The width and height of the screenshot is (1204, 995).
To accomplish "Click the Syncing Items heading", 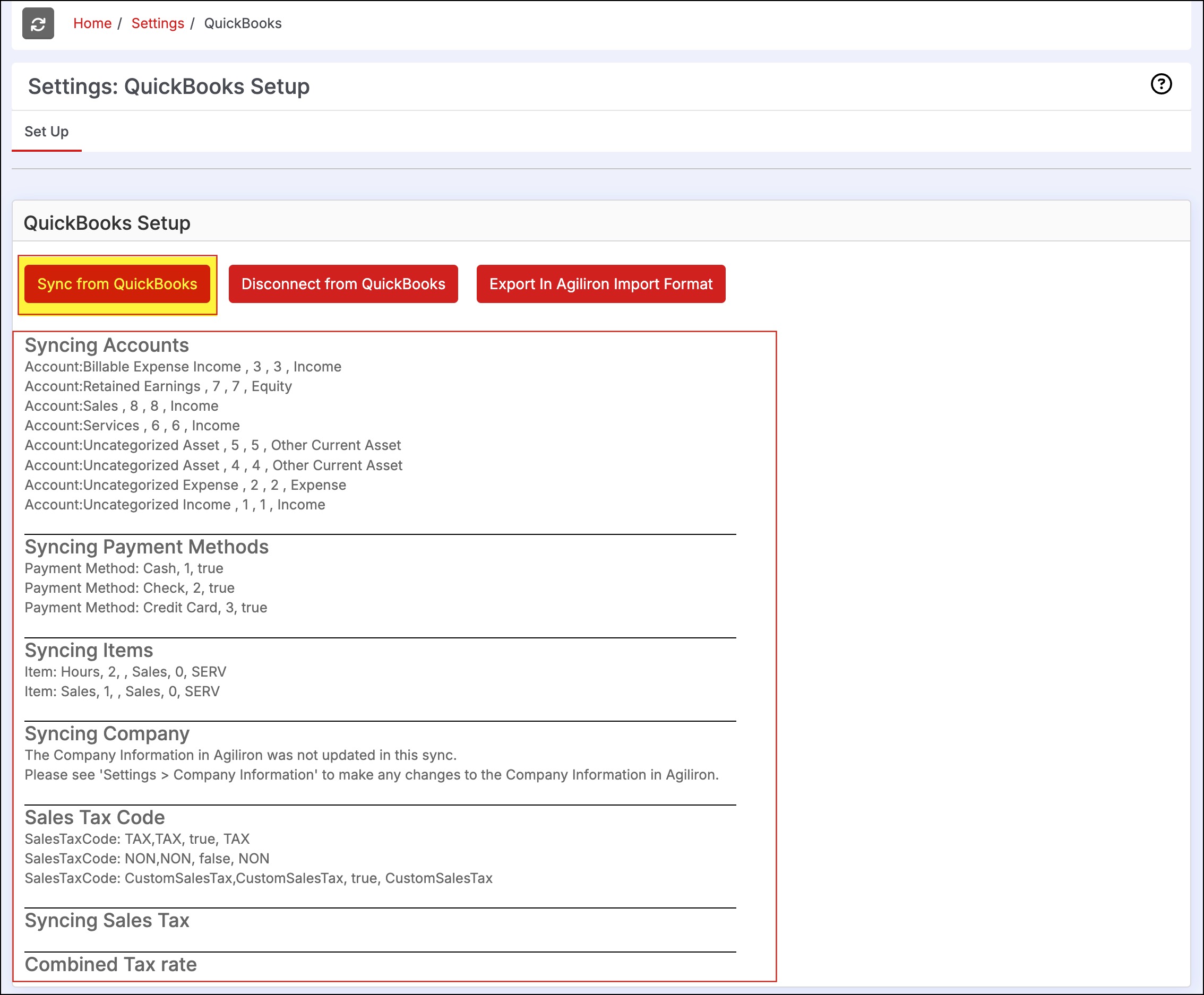I will point(89,650).
